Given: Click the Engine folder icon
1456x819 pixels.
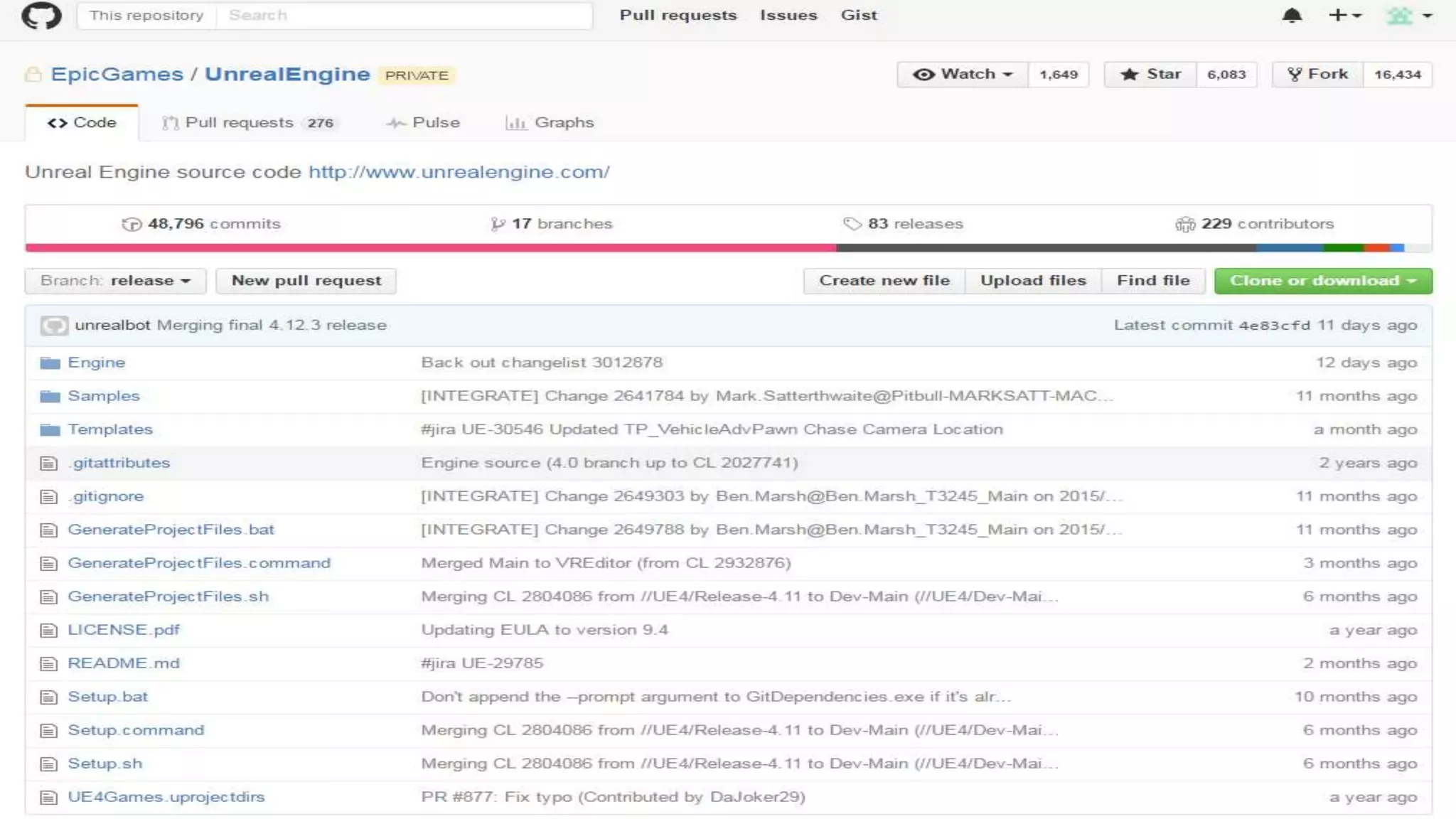Looking at the screenshot, I should (x=50, y=363).
